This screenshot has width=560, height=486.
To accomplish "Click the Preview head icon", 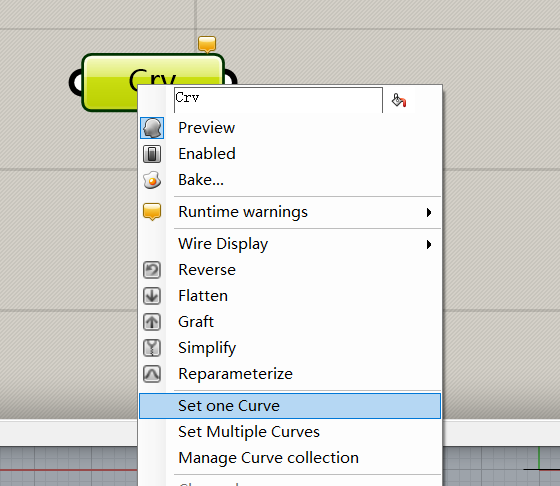I will pos(152,128).
